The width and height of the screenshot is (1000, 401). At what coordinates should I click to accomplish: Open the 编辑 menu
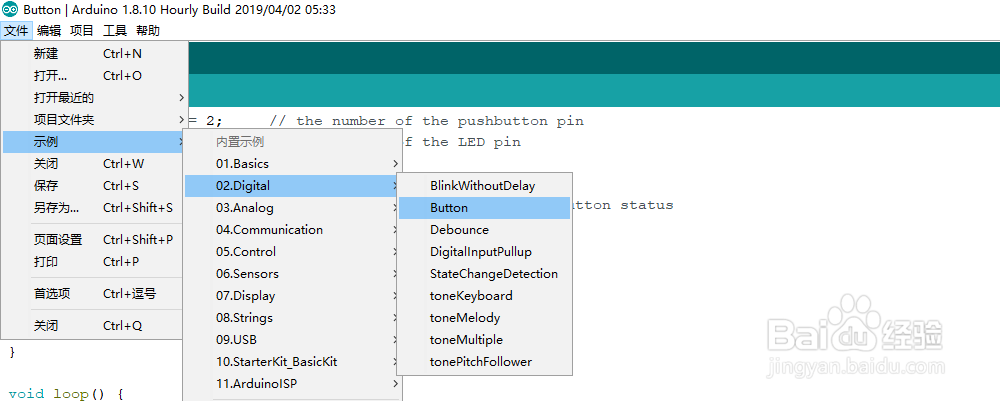(49, 31)
